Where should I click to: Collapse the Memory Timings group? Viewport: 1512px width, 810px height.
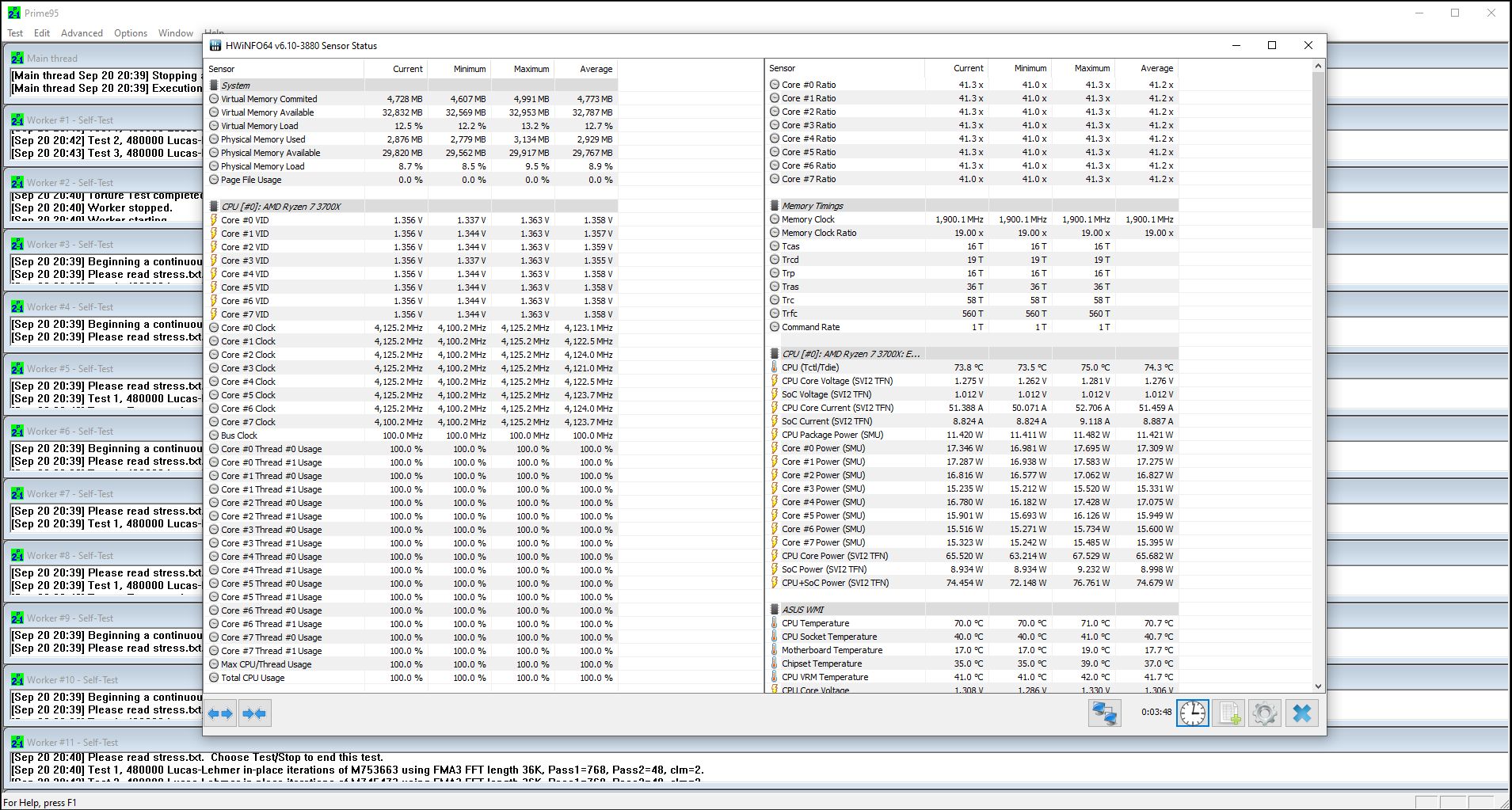click(x=812, y=206)
